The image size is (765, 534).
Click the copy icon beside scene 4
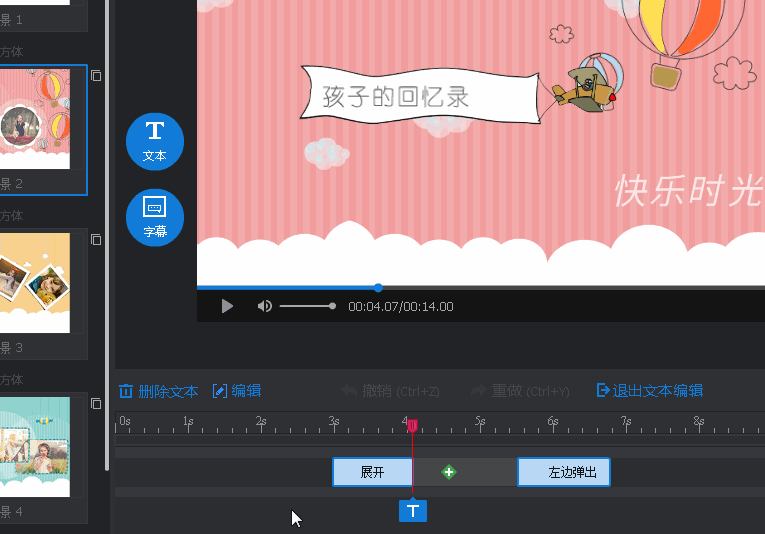click(x=96, y=403)
